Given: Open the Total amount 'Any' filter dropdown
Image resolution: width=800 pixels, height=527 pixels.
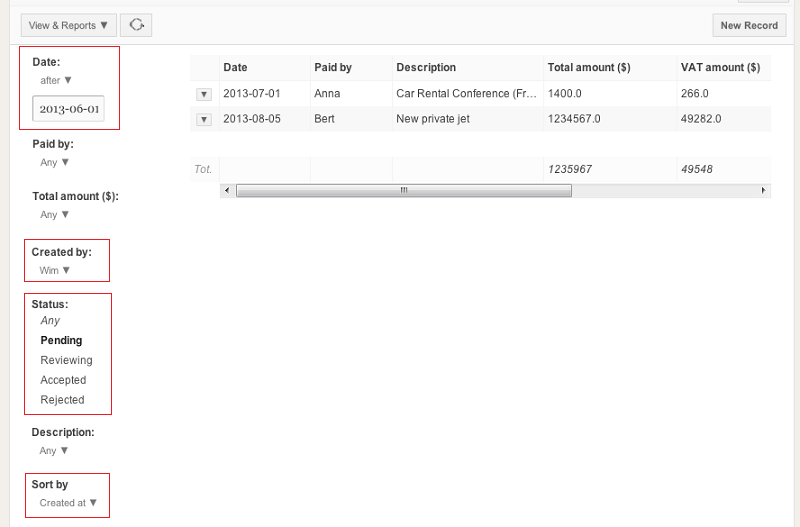Looking at the screenshot, I should (x=54, y=215).
